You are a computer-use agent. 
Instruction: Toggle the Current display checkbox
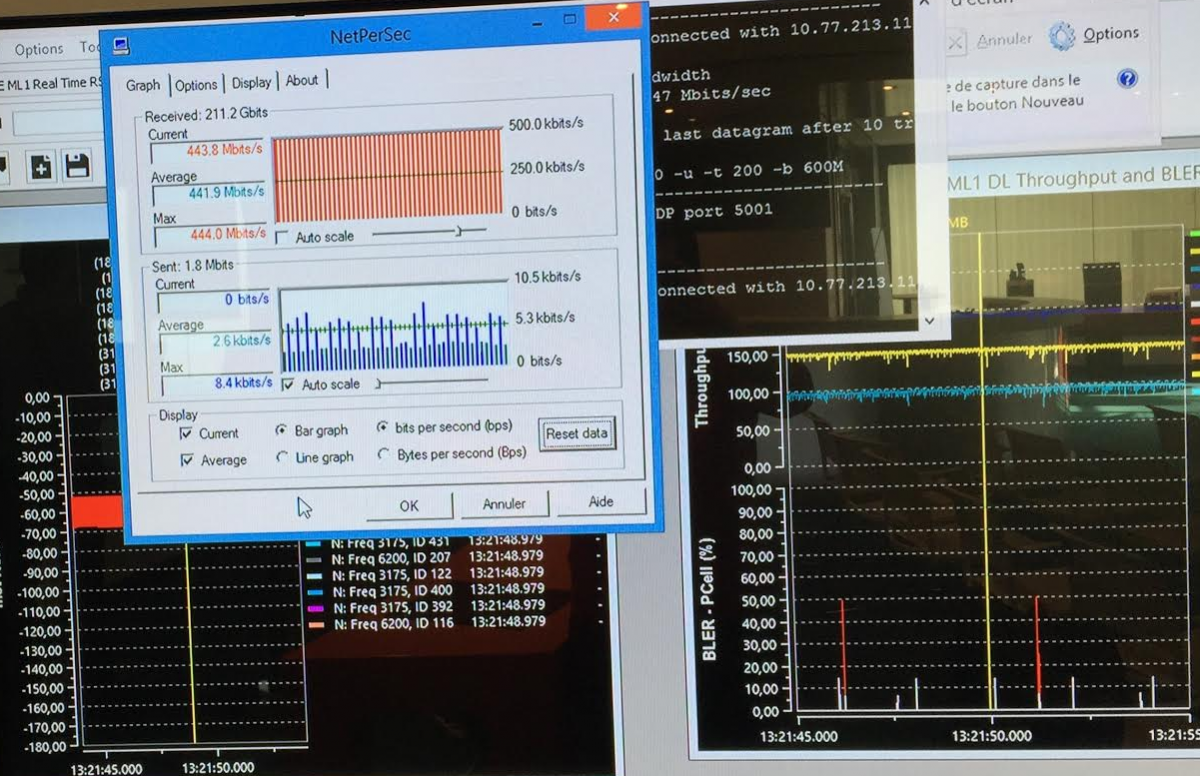click(186, 434)
